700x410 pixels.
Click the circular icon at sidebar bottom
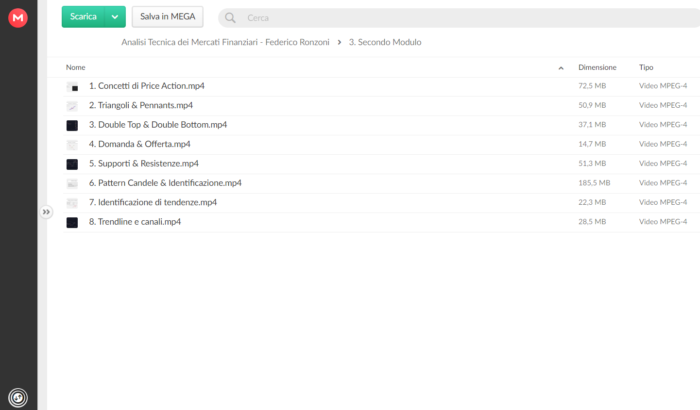[18, 397]
